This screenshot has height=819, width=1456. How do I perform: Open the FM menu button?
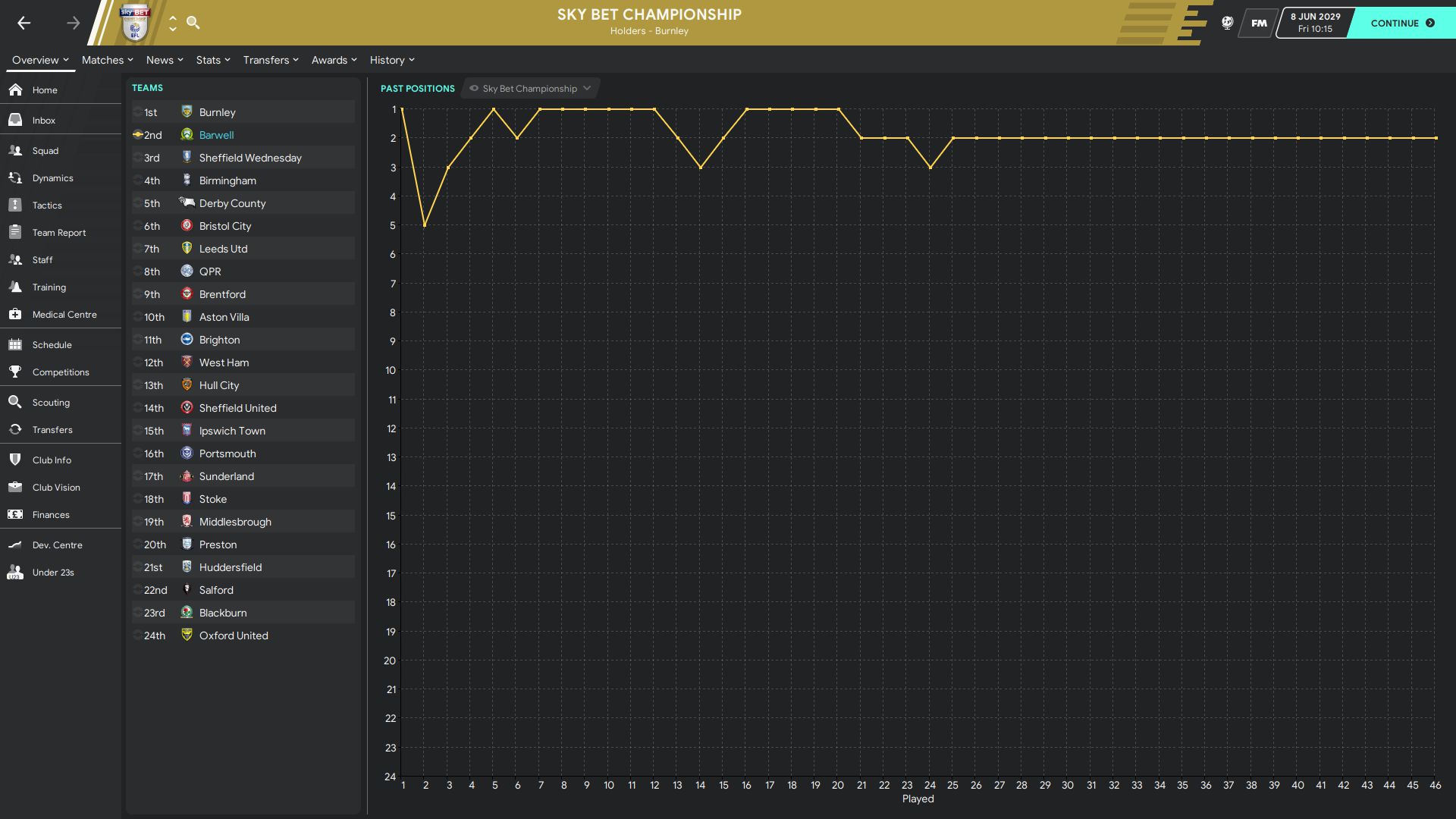point(1259,23)
